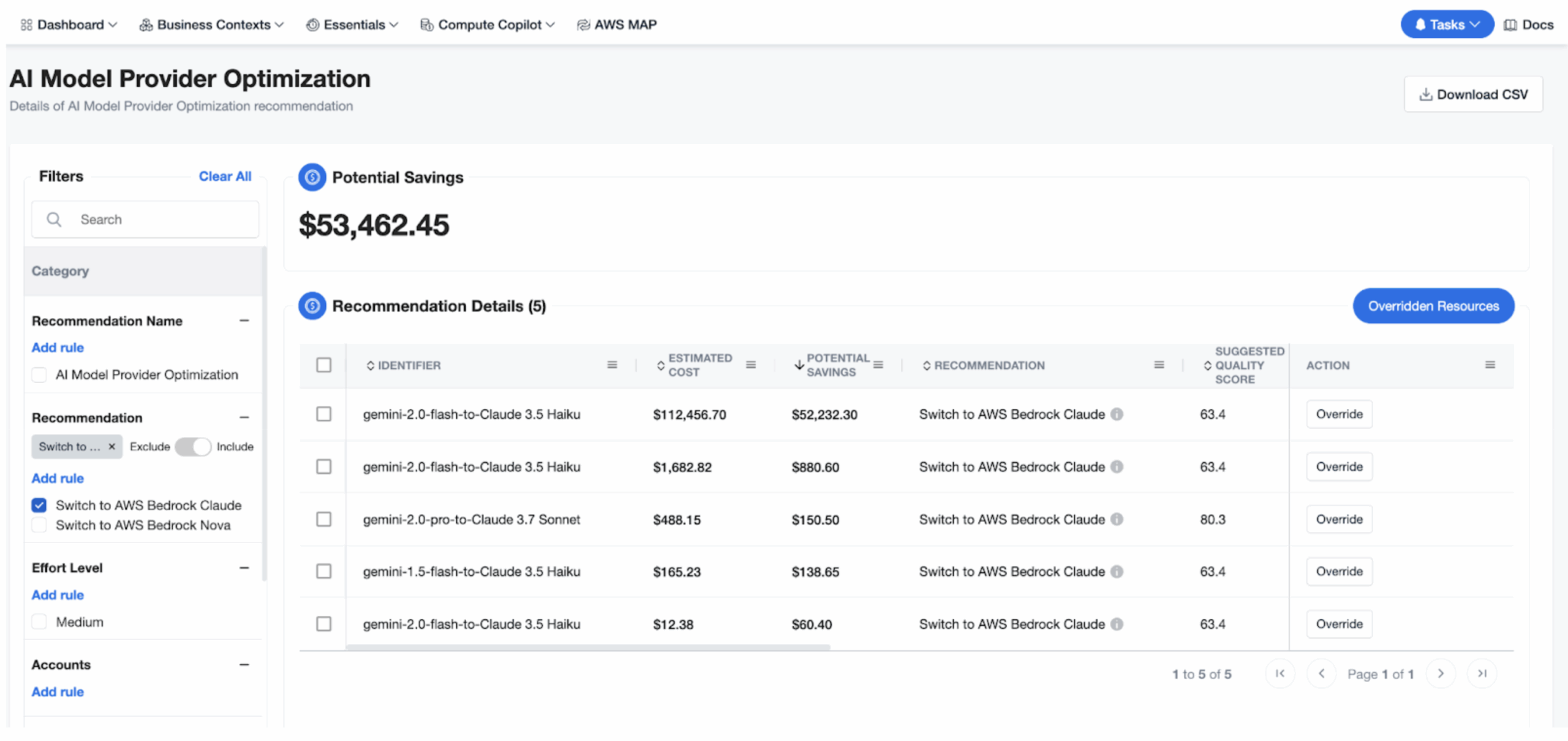Check AI Model Provider Optimization filter

coord(39,374)
